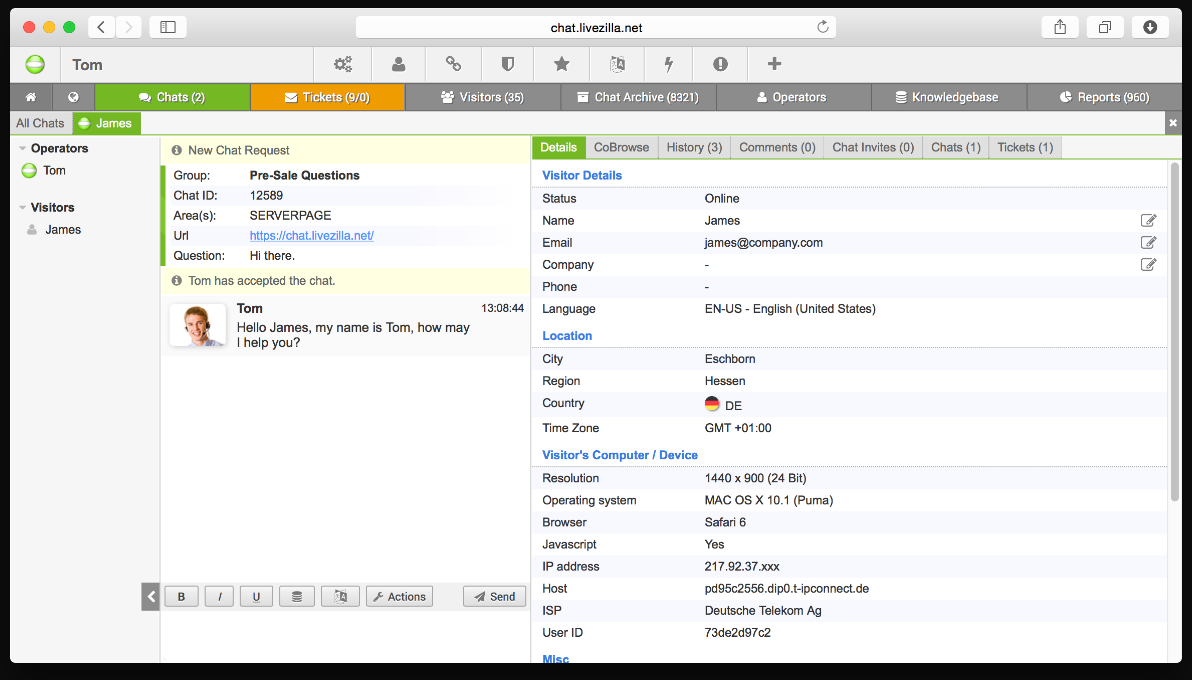Collapse the Visitors group in the sidebar

point(24,207)
